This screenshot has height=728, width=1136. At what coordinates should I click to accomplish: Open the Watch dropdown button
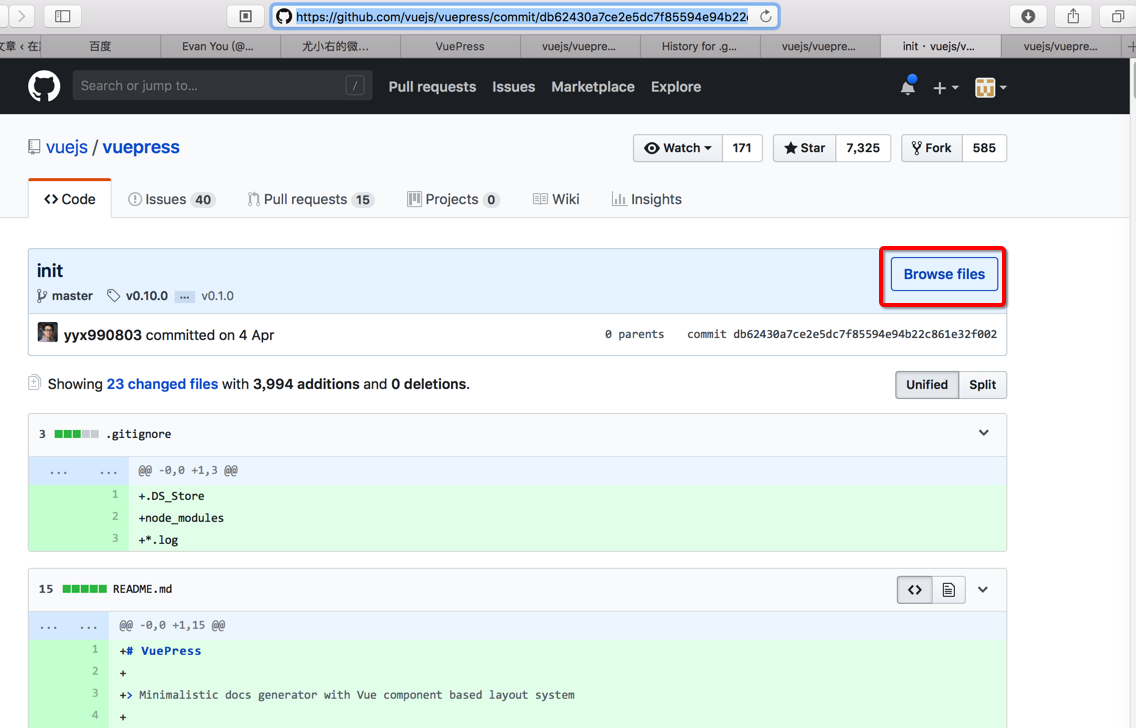click(x=677, y=148)
